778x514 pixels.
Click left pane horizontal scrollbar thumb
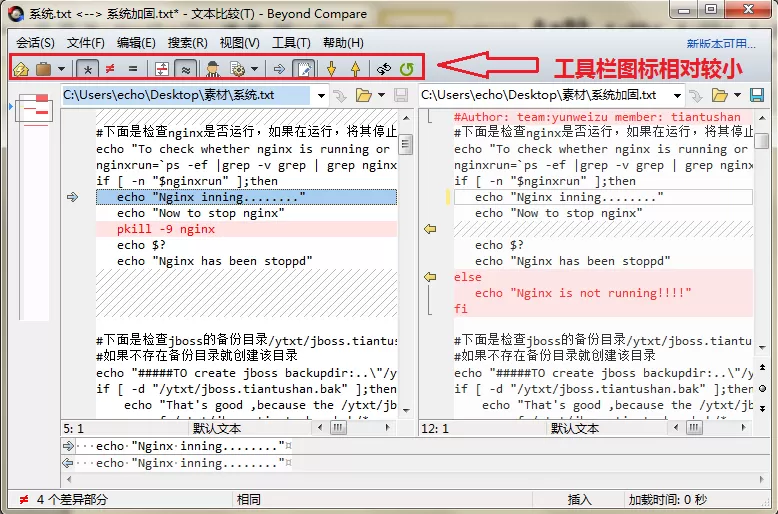click(x=338, y=428)
